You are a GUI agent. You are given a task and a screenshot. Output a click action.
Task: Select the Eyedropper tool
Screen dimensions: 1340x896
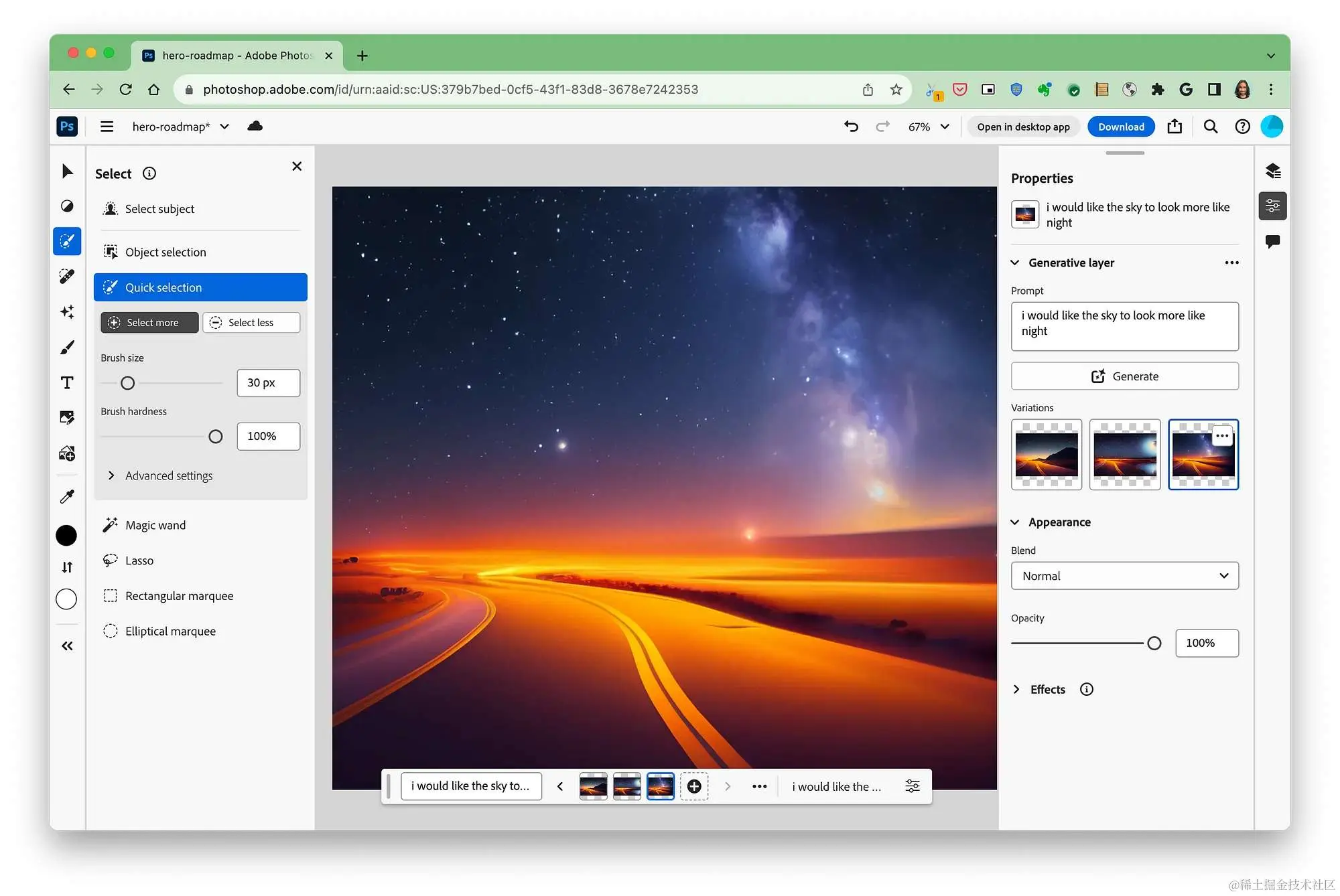[67, 496]
